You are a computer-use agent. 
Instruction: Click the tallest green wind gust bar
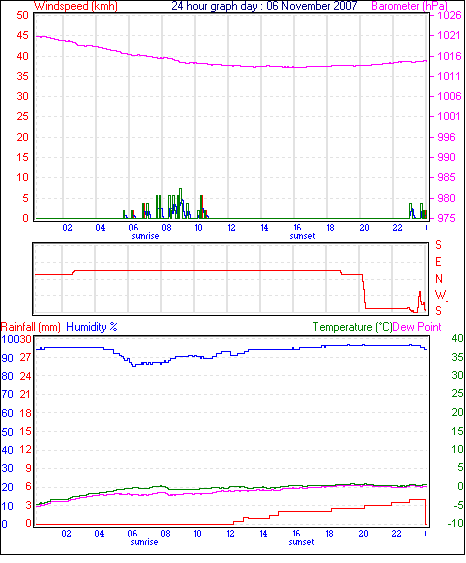180,203
